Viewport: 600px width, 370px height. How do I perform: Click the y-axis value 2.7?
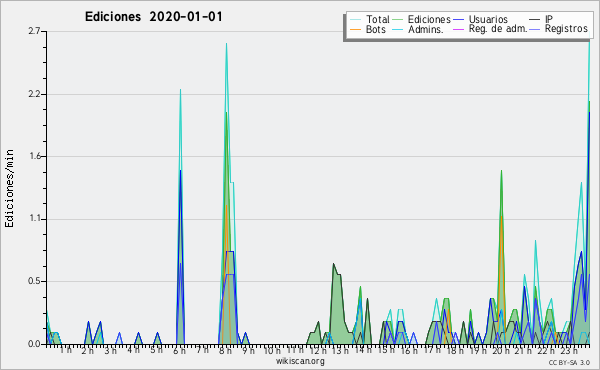pos(34,31)
